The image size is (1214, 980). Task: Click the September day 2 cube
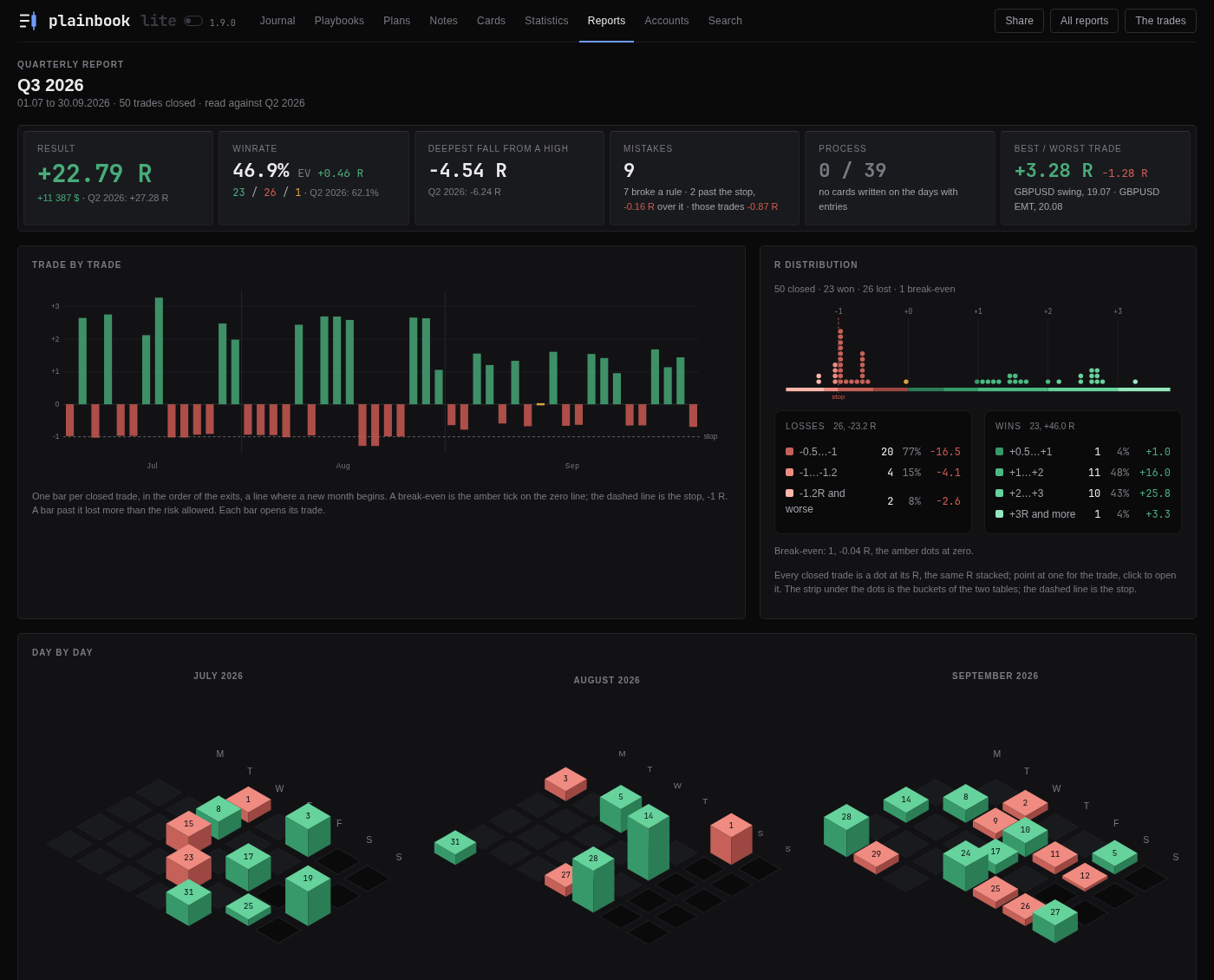tap(1025, 806)
